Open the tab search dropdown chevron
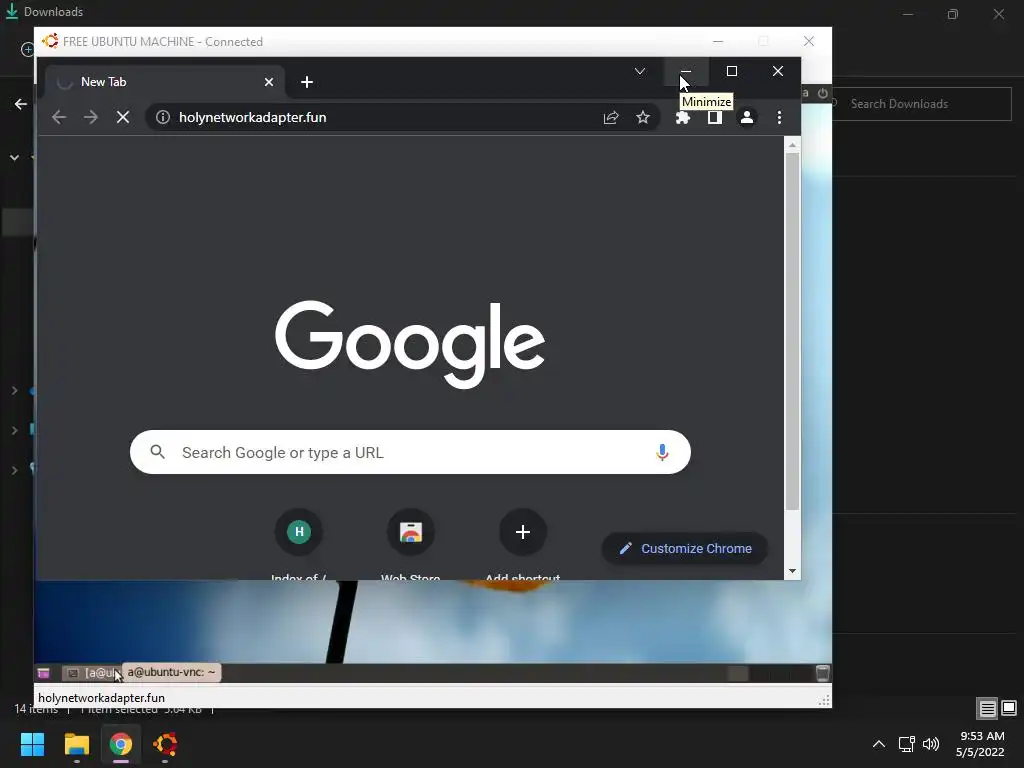Viewport: 1024px width, 768px height. (640, 71)
